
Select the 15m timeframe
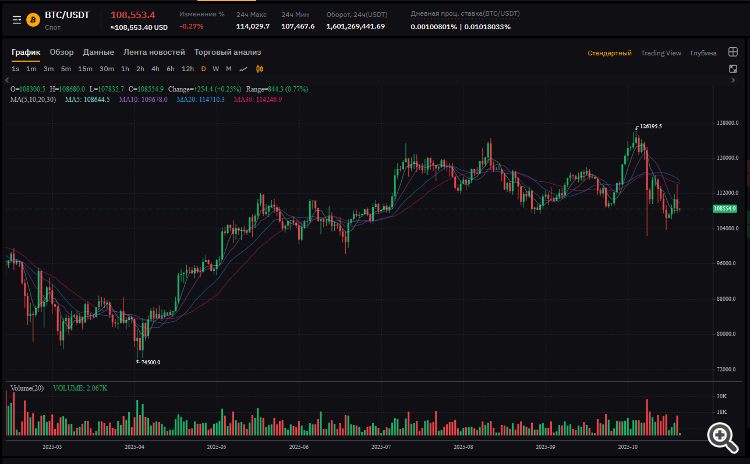[x=85, y=69]
